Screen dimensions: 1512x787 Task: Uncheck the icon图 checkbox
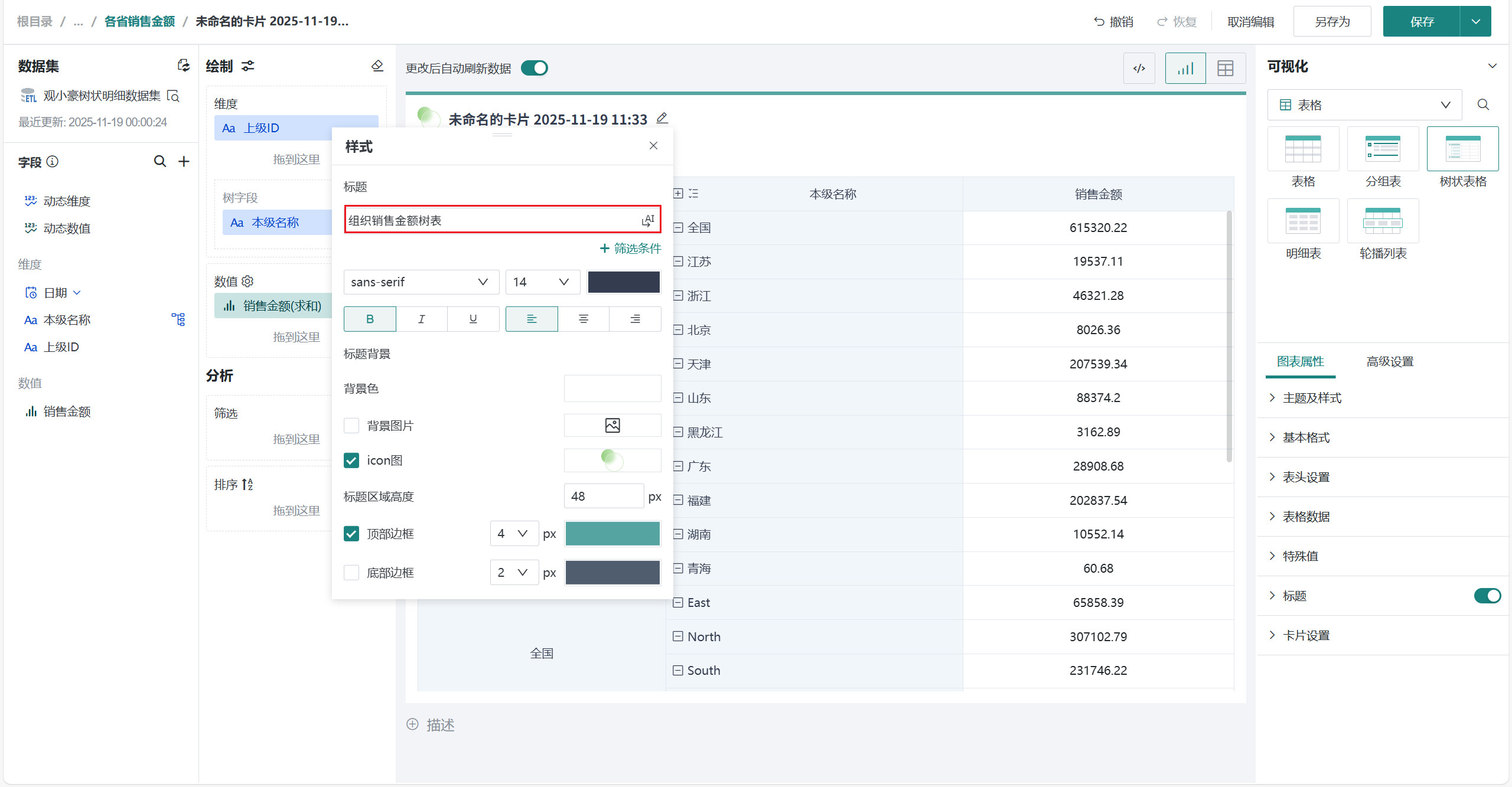tap(351, 461)
